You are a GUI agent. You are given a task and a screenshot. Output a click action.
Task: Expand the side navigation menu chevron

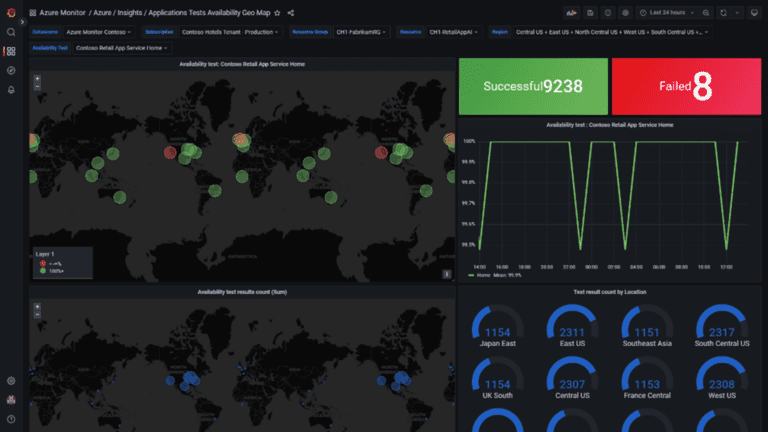click(x=22, y=22)
